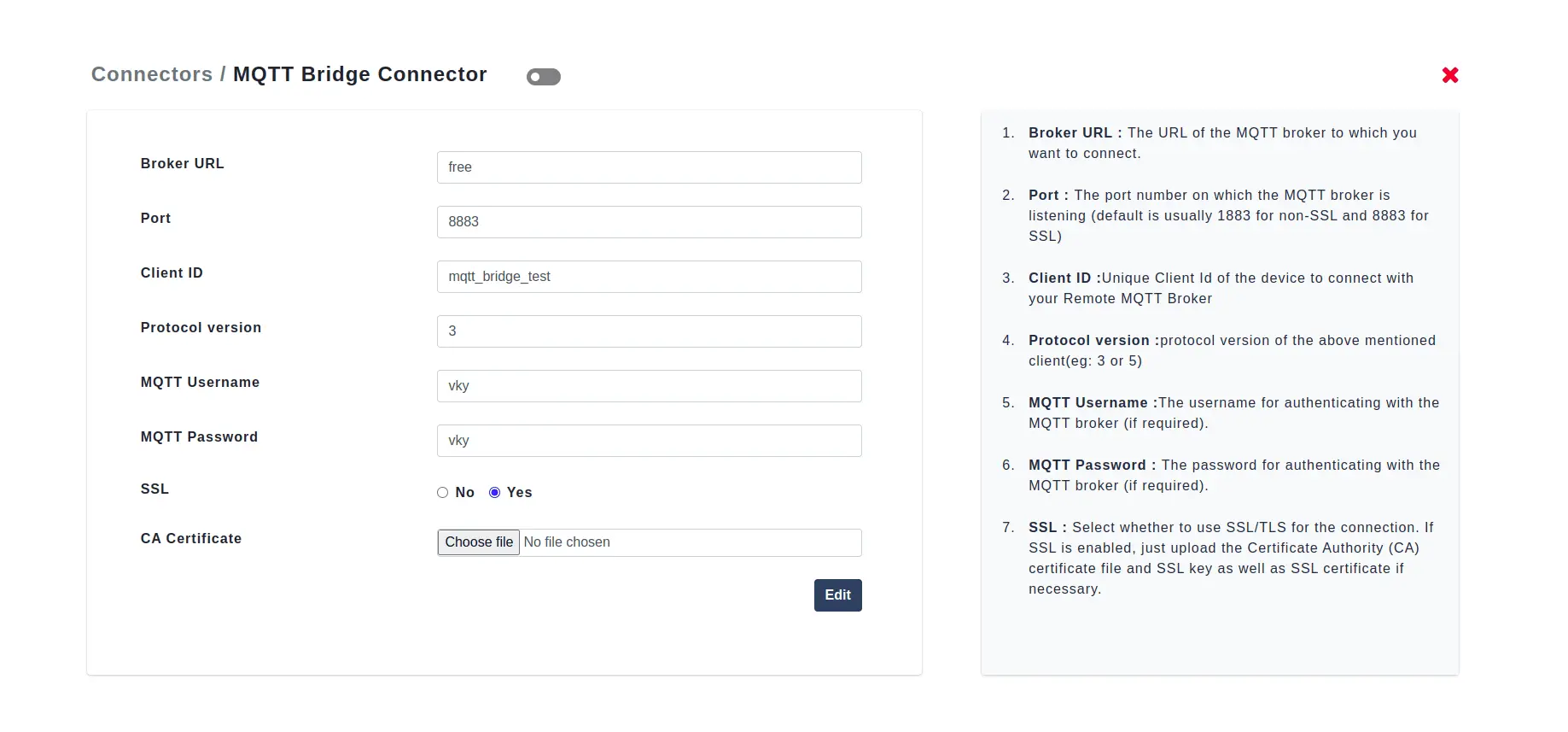The width and height of the screenshot is (1568, 732).
Task: Open the Connectors breadcrumb link
Action: (x=152, y=74)
